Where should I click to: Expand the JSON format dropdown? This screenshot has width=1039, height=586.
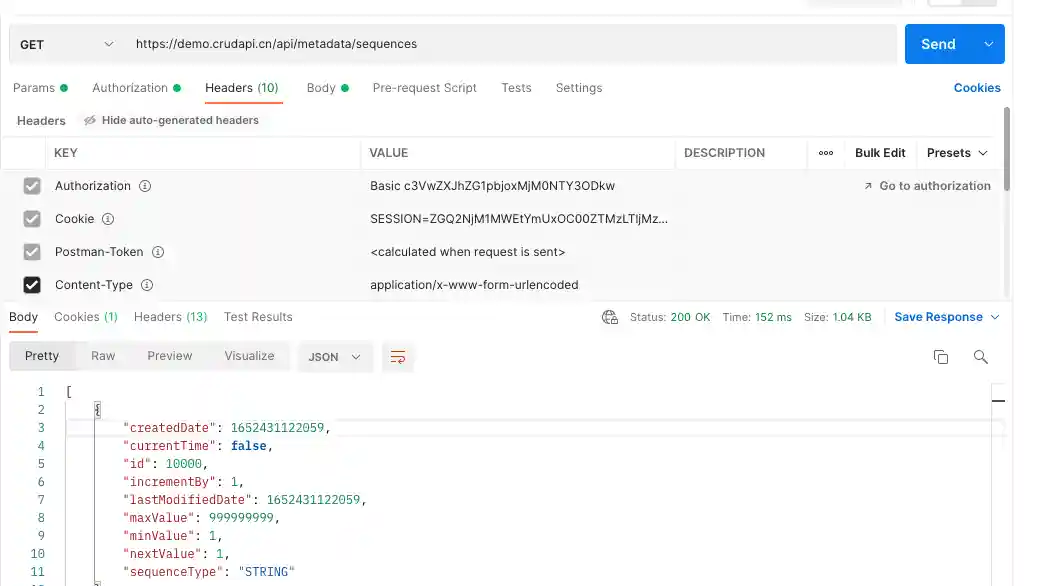click(x=335, y=357)
